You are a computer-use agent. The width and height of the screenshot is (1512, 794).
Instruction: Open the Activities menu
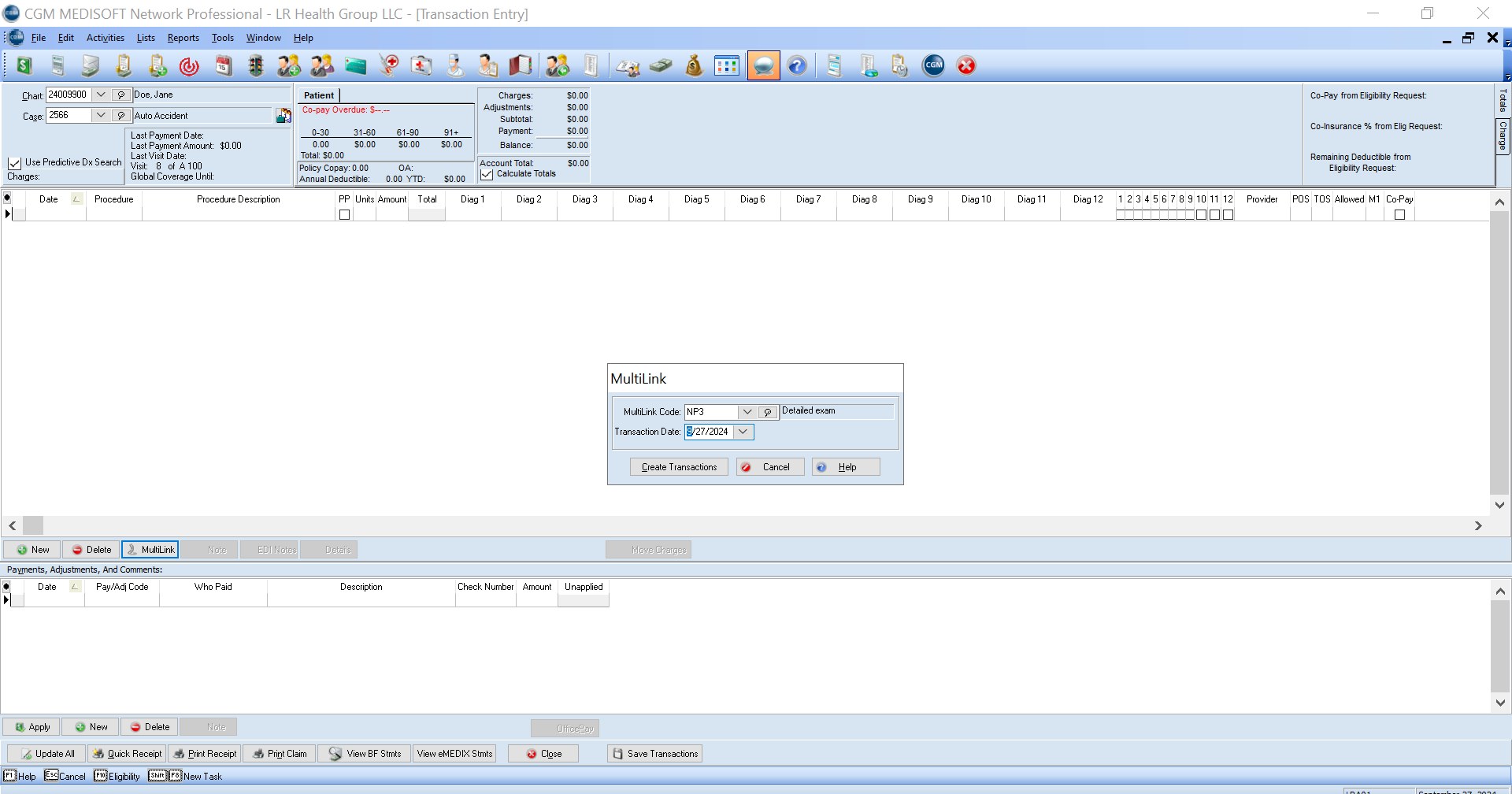point(106,38)
